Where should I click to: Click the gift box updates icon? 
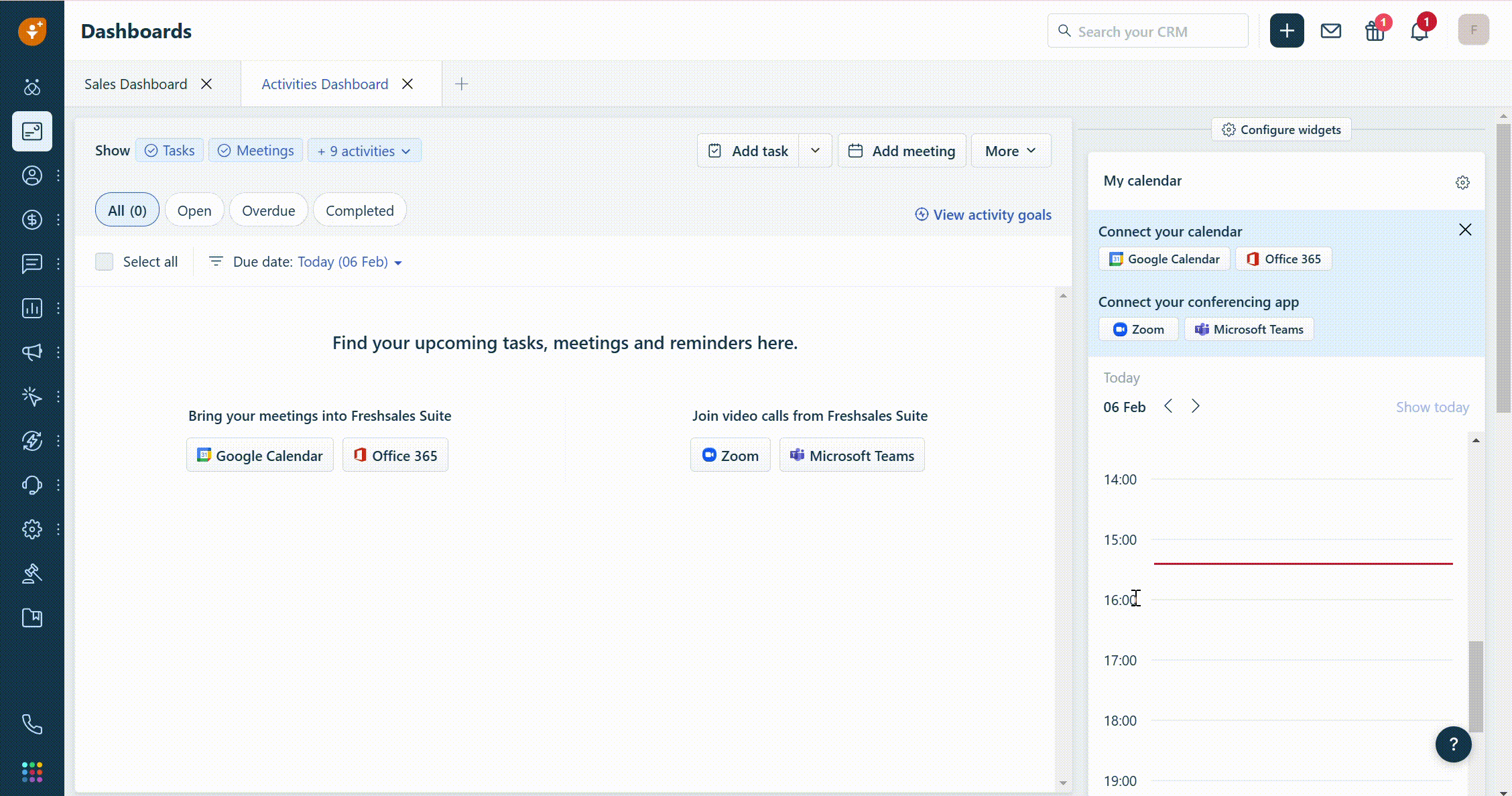point(1375,31)
